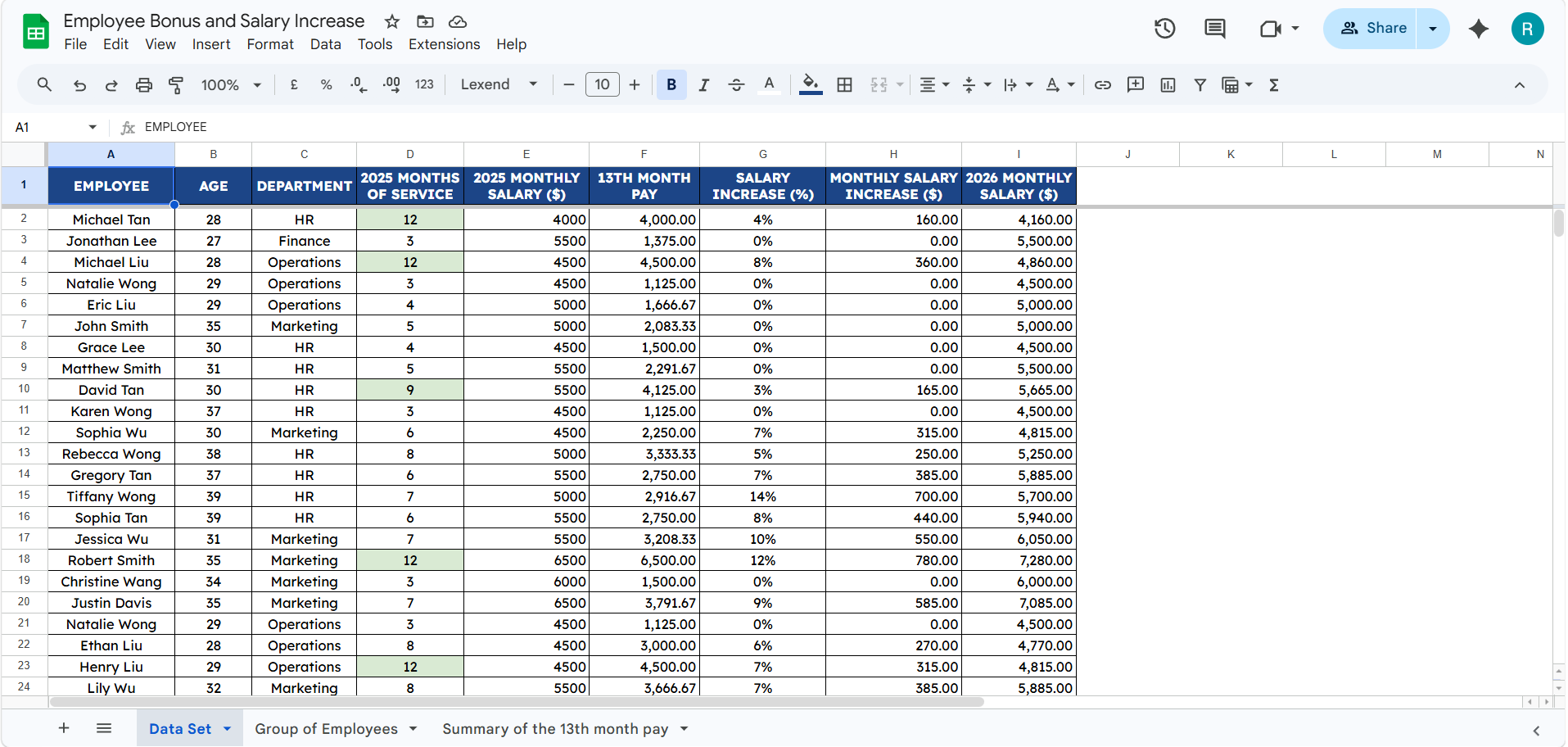The height and width of the screenshot is (747, 1568).
Task: Star the document title
Action: click(x=392, y=21)
